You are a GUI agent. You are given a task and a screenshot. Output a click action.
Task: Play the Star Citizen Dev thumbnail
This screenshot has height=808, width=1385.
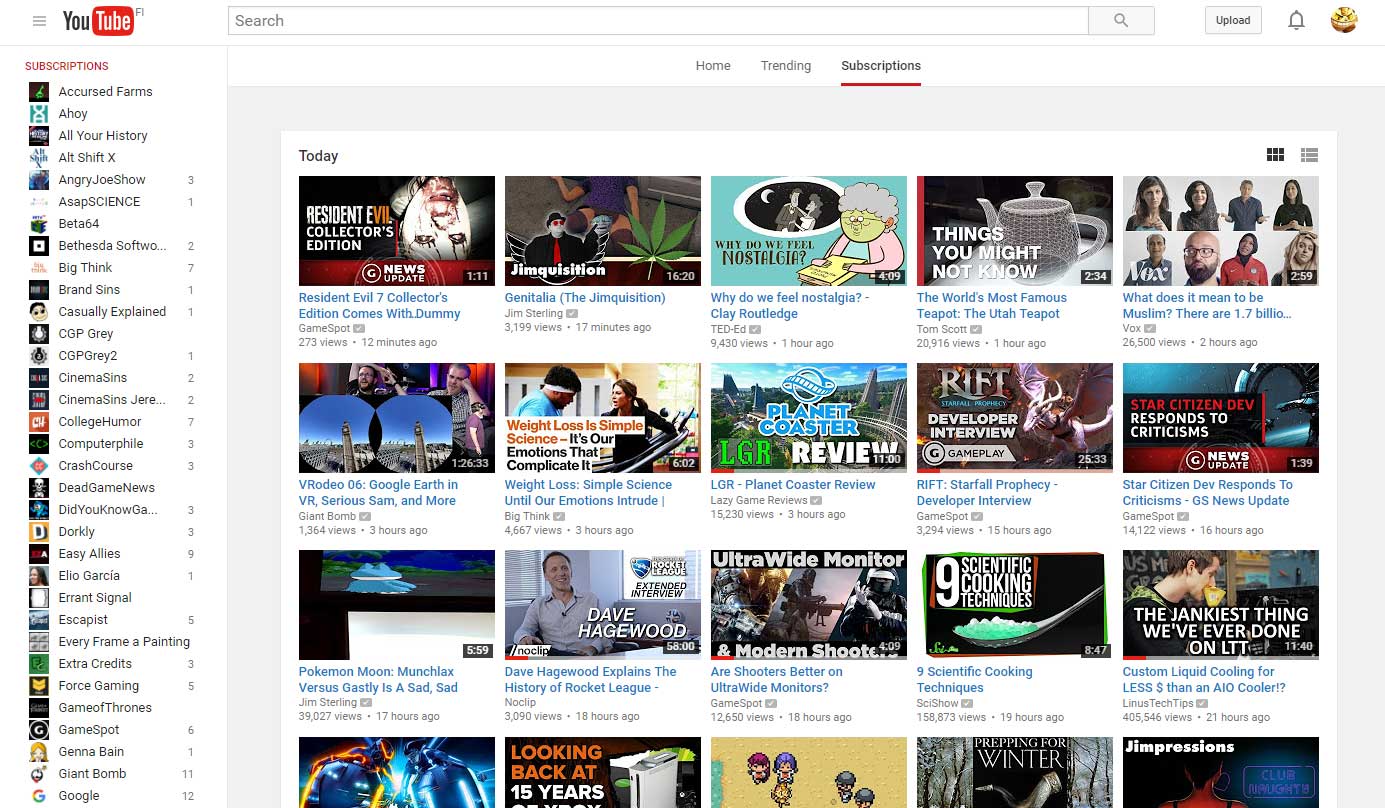[x=1221, y=418]
